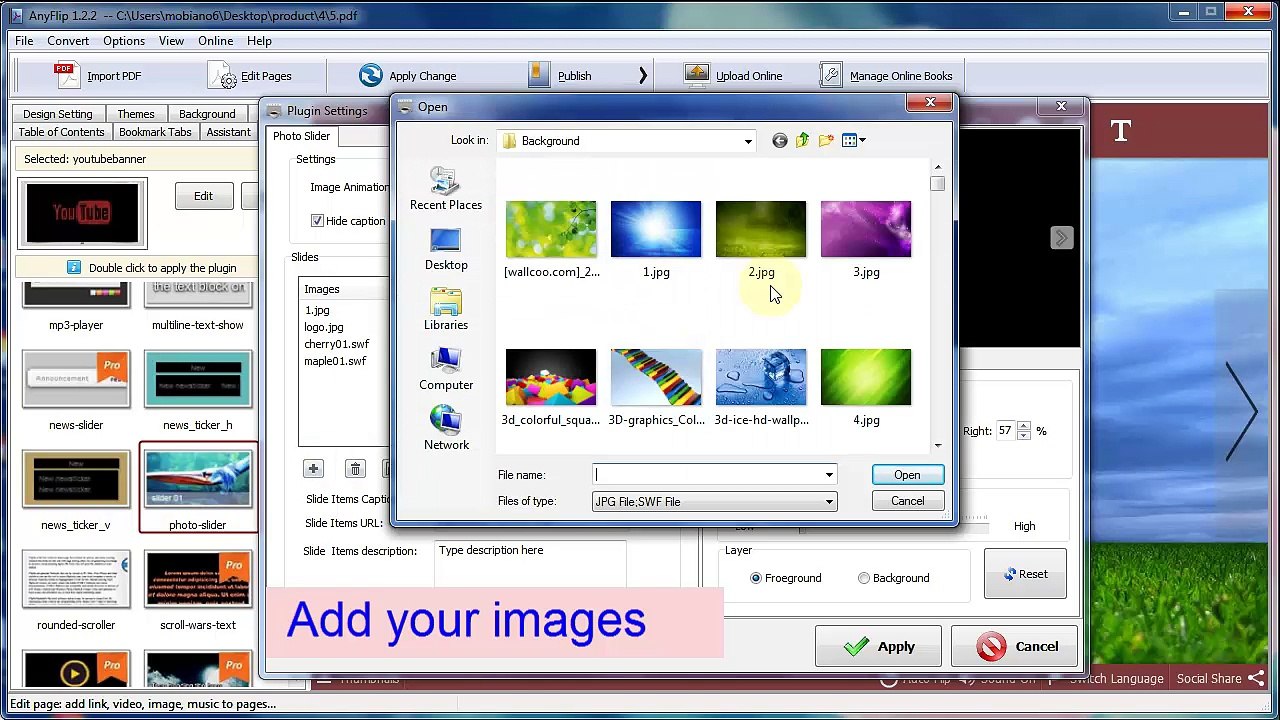Select the news_ticker_h plugin
1280x720 pixels.
click(x=197, y=391)
